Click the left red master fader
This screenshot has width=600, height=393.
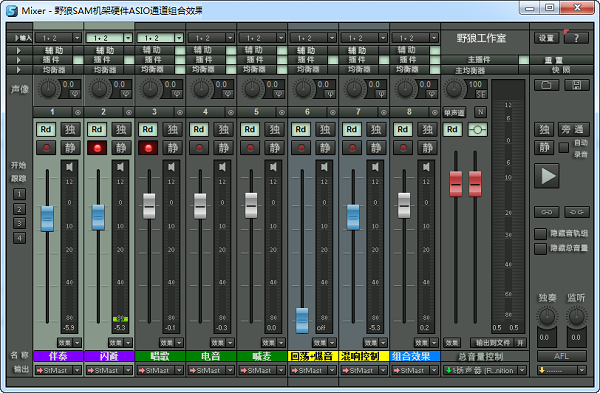click(x=456, y=184)
